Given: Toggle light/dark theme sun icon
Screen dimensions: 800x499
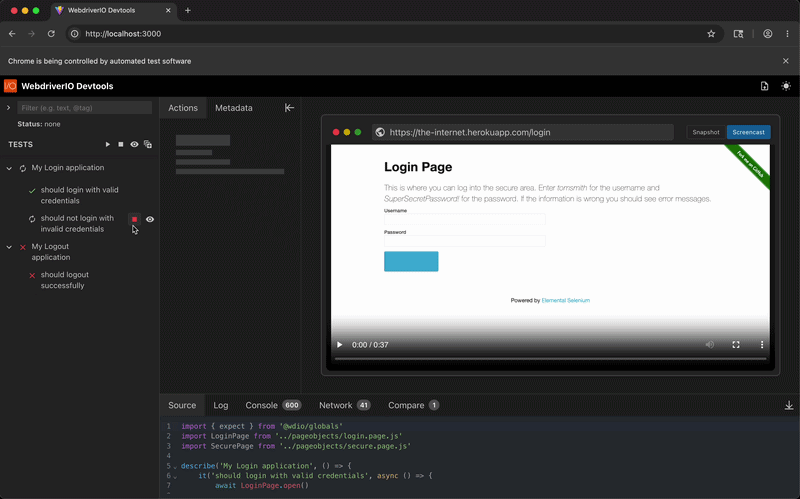Looking at the screenshot, I should click(786, 86).
